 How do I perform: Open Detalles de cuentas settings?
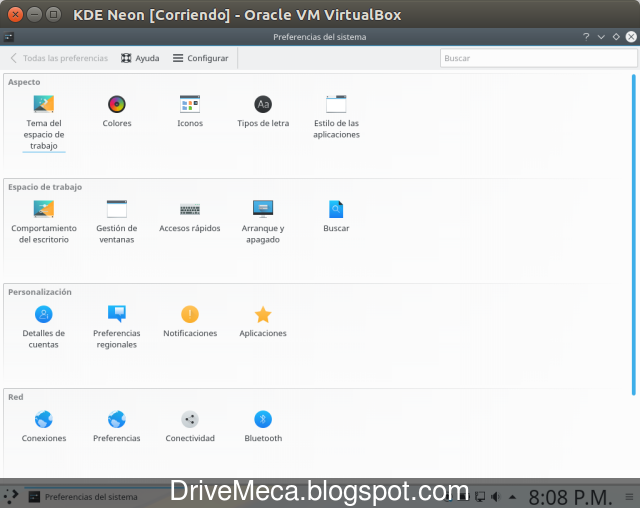click(44, 327)
